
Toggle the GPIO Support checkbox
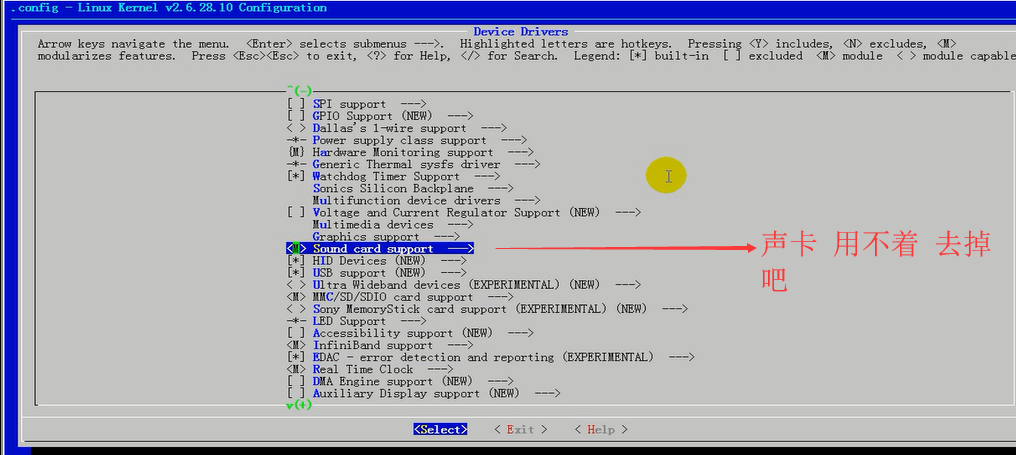click(295, 116)
